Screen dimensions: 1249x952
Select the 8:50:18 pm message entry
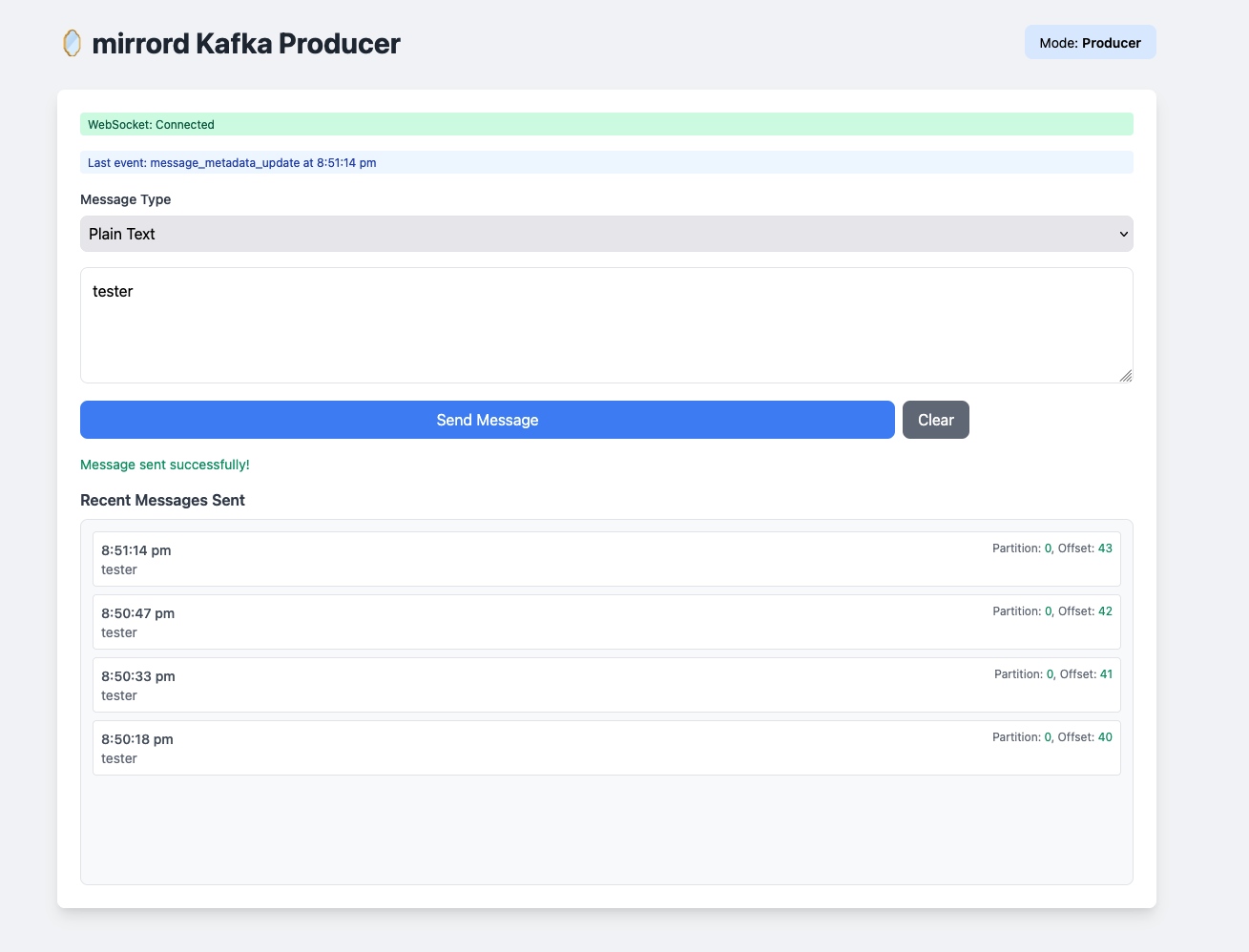tap(606, 748)
